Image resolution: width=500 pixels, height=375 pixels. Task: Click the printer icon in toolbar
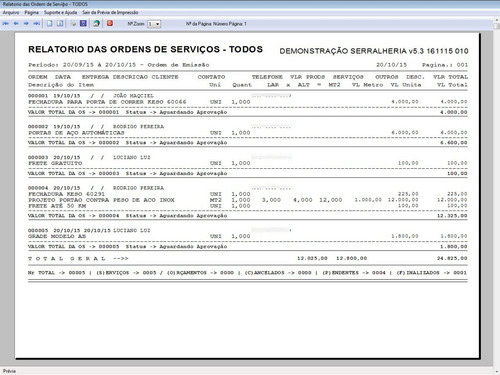coord(73,24)
